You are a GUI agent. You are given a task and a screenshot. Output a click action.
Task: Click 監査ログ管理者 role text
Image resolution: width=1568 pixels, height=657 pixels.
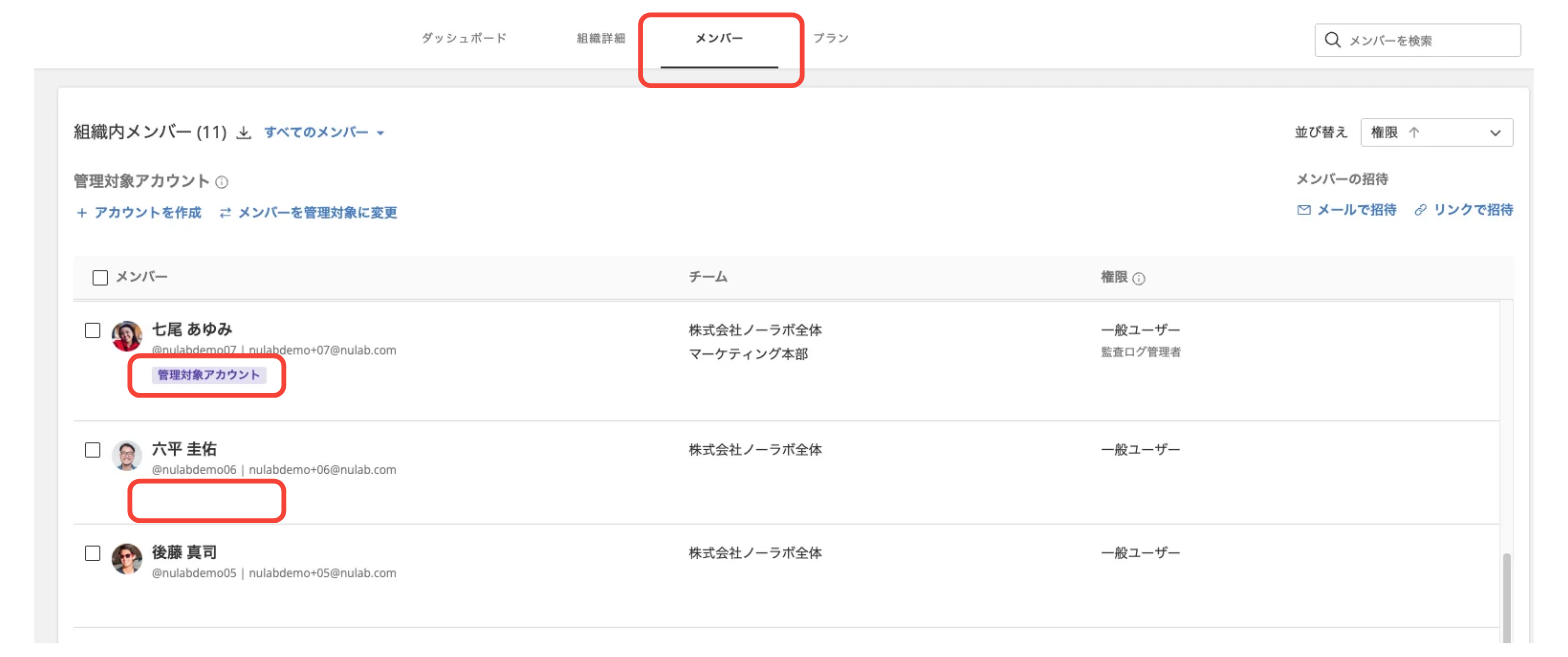[x=1141, y=351]
